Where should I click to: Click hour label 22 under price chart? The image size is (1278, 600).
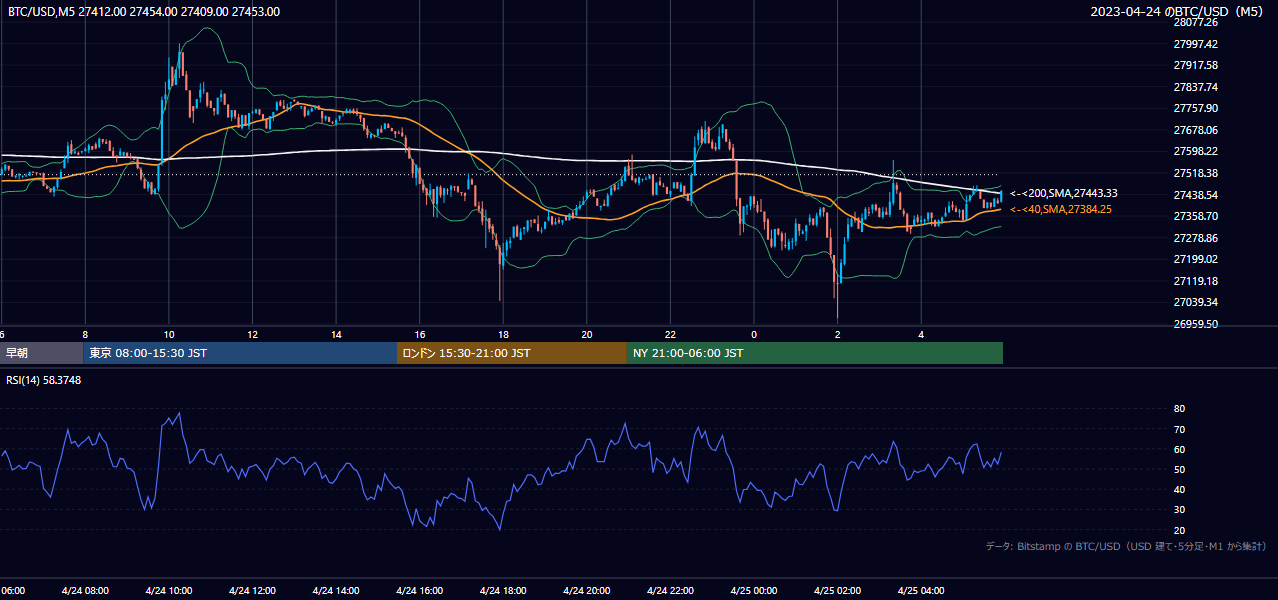[671, 334]
